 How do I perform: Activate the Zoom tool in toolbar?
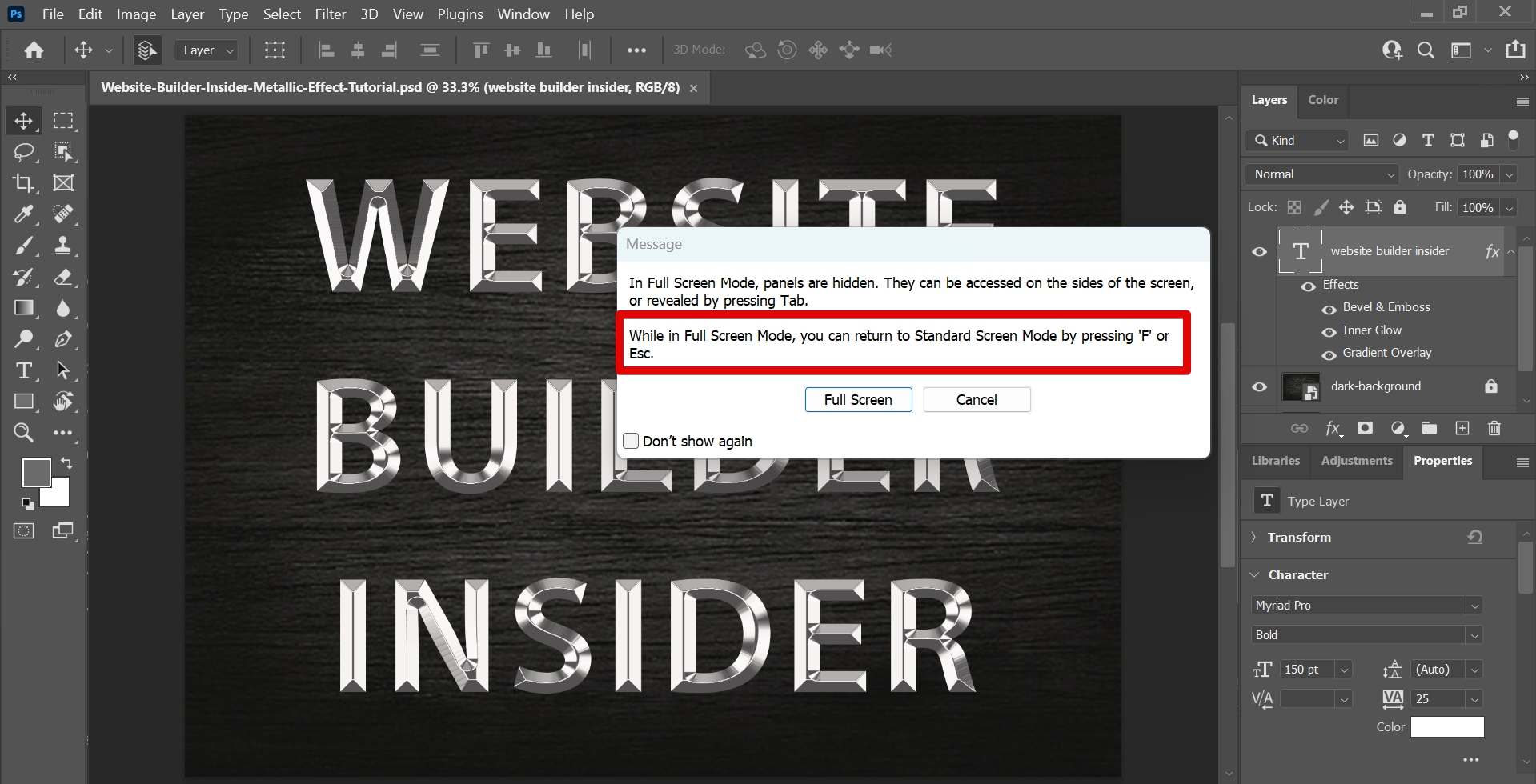tap(23, 433)
